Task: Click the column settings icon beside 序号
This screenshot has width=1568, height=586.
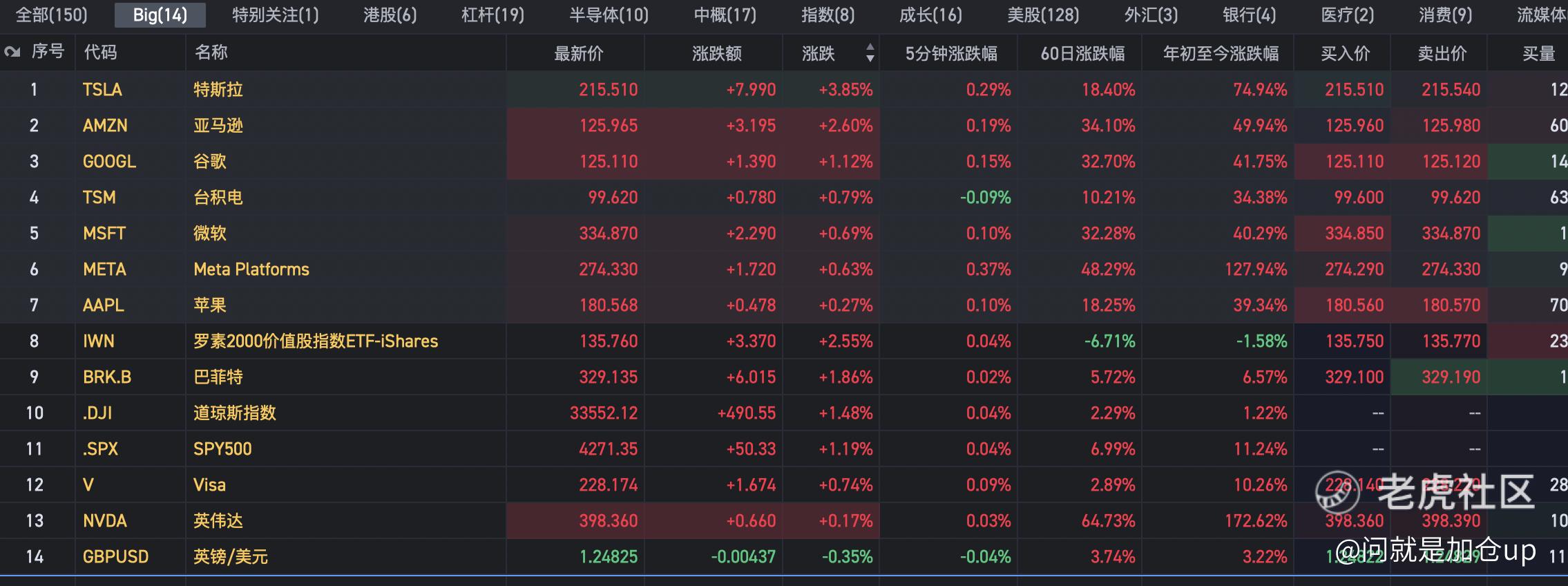Action: tap(12, 53)
